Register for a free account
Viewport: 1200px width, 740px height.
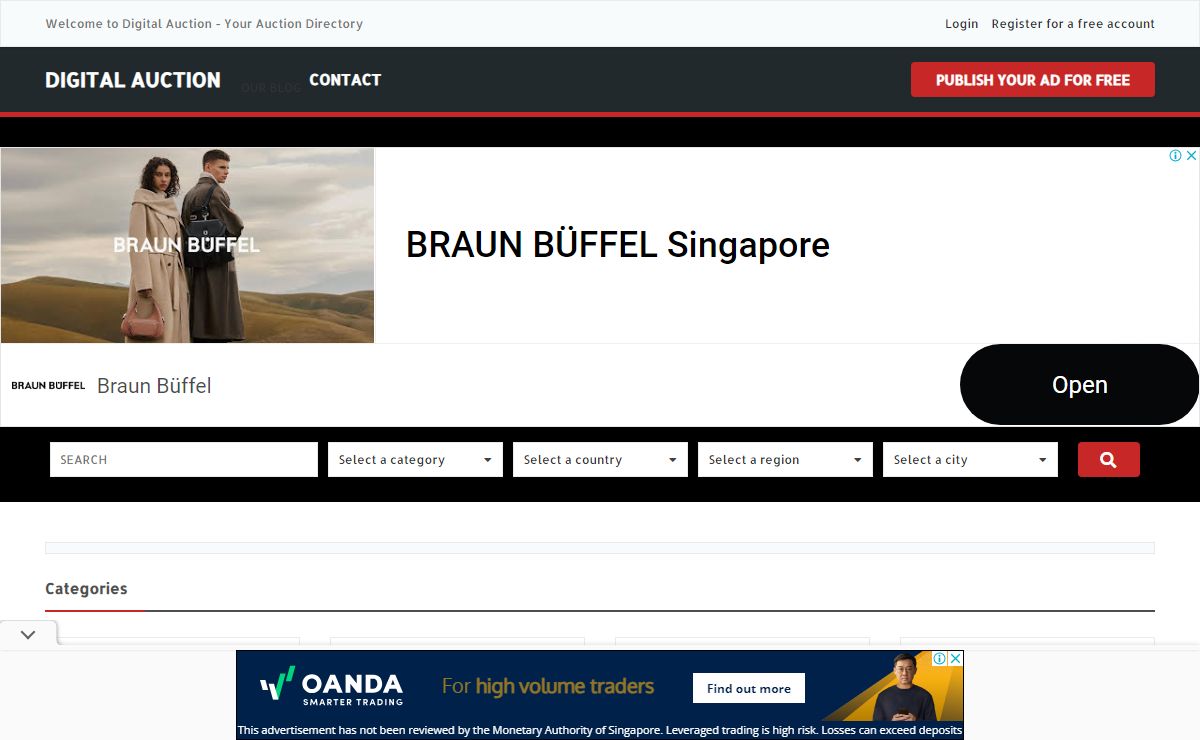pyautogui.click(x=1073, y=24)
